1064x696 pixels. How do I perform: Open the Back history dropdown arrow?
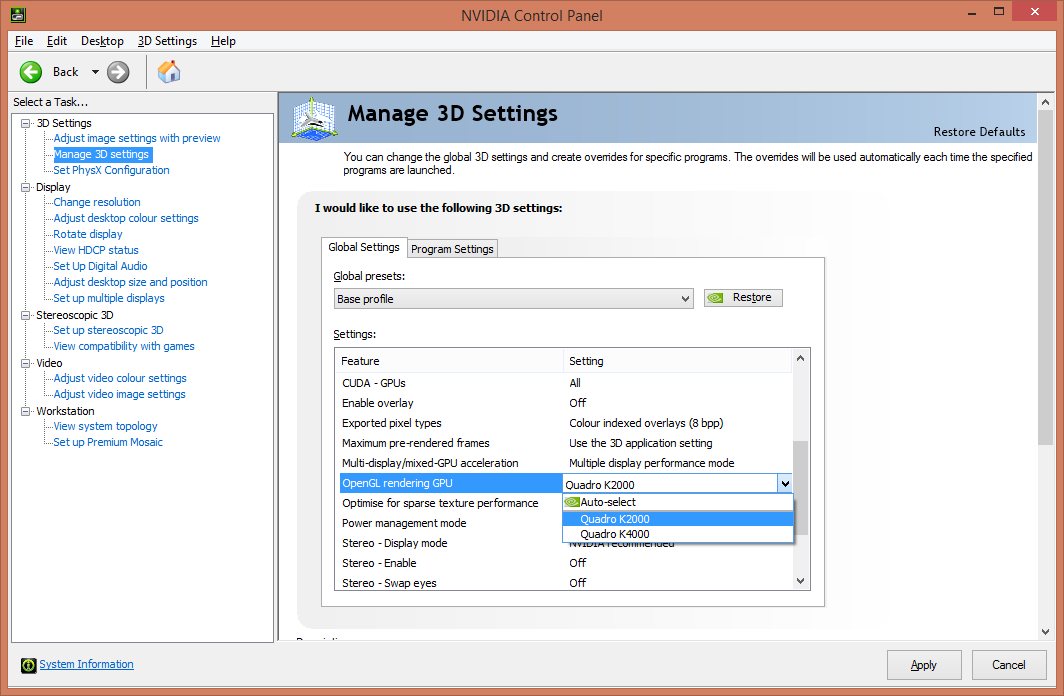pos(95,72)
